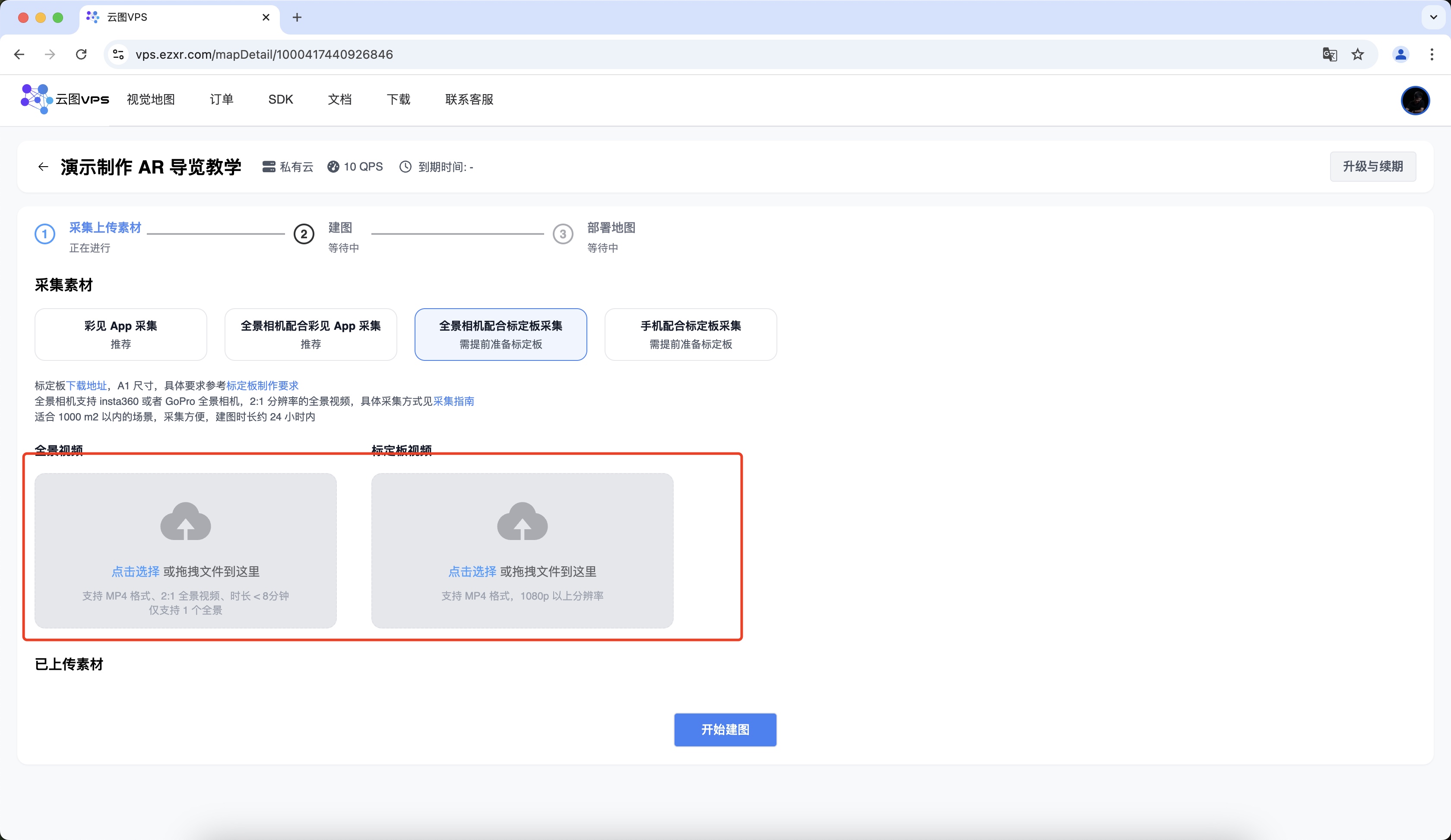Click the browser back arrow
This screenshot has height=840, width=1451.
click(19, 54)
